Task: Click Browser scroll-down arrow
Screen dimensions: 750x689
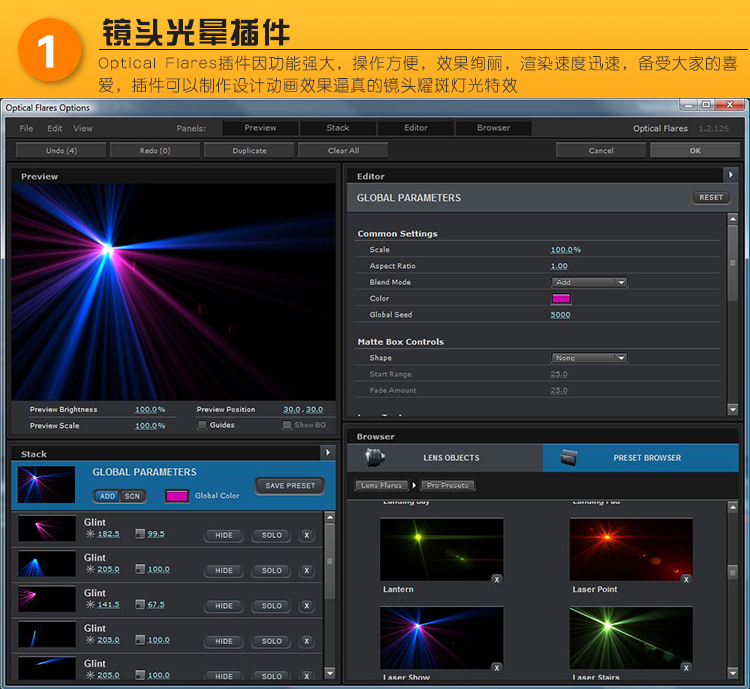Action: click(x=732, y=673)
